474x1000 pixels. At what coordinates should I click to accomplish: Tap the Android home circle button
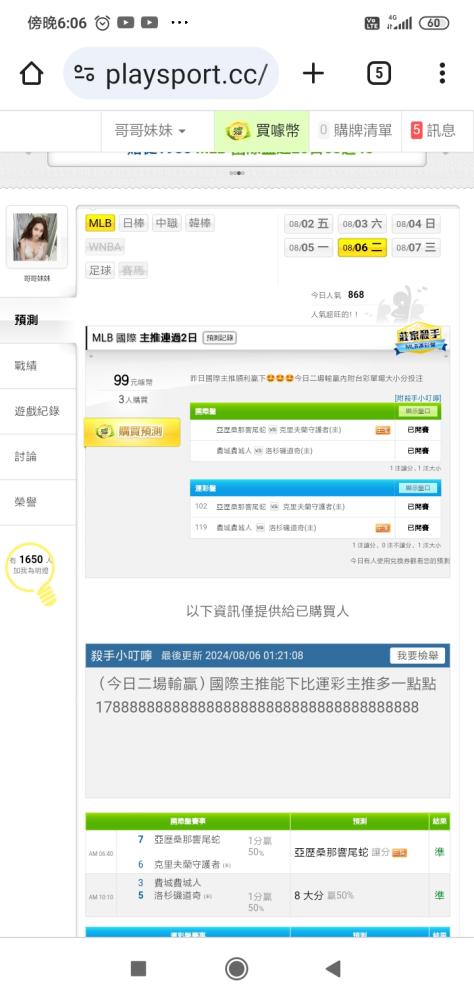click(x=237, y=968)
